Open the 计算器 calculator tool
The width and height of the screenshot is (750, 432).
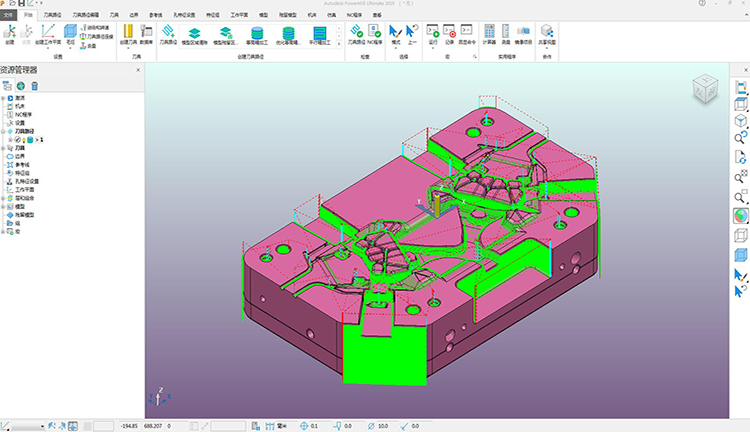pos(489,33)
